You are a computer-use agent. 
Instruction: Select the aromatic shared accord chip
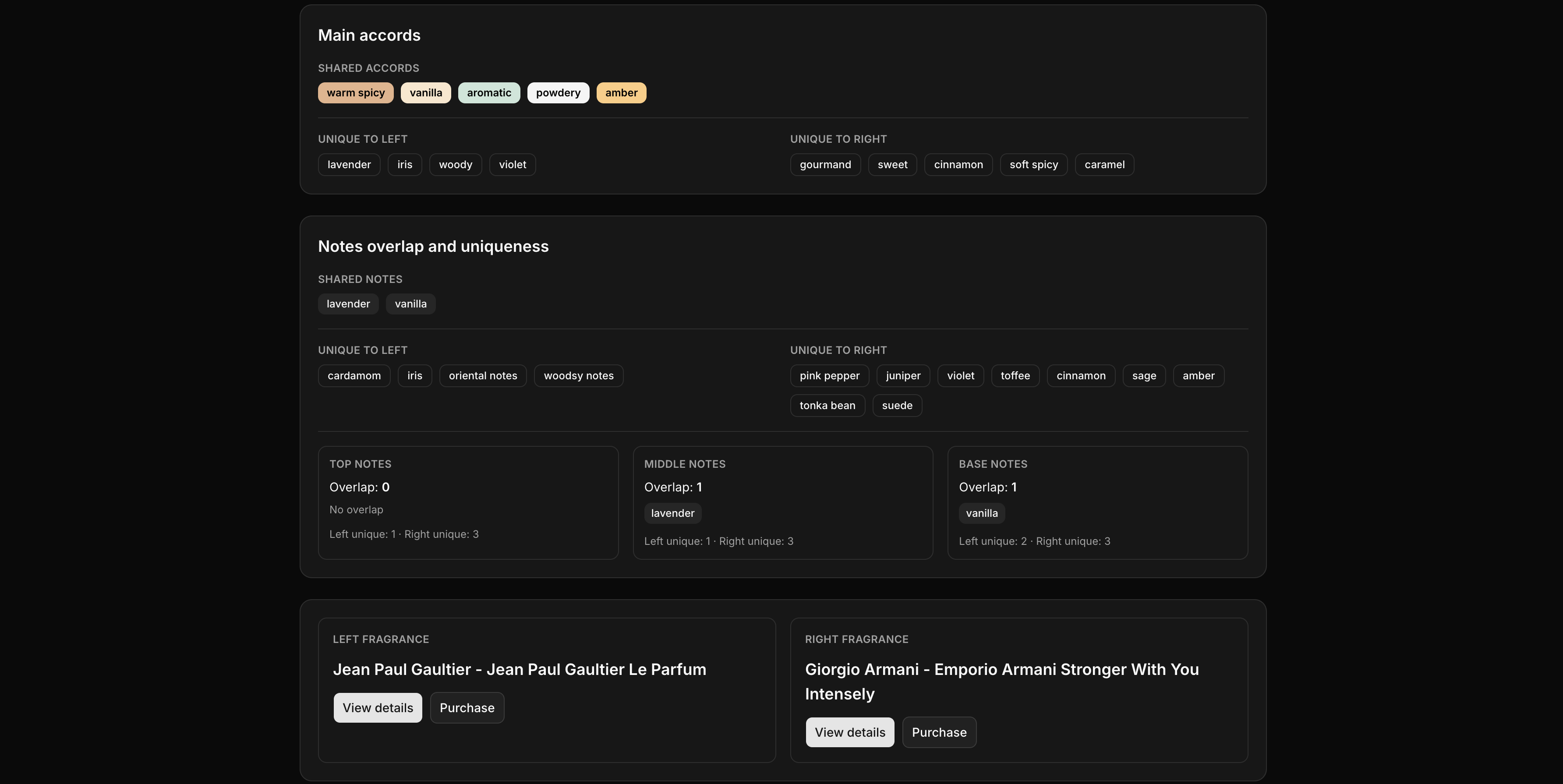click(x=488, y=93)
